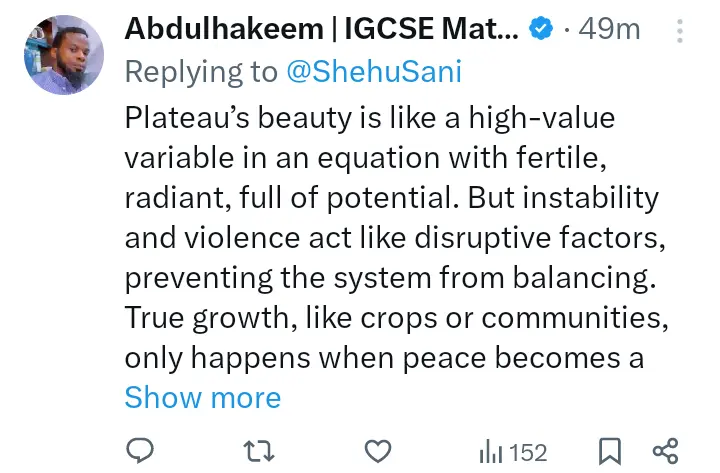Click the line "only happens when peace becomes a"
The height and width of the screenshot is (473, 720).
point(384,358)
